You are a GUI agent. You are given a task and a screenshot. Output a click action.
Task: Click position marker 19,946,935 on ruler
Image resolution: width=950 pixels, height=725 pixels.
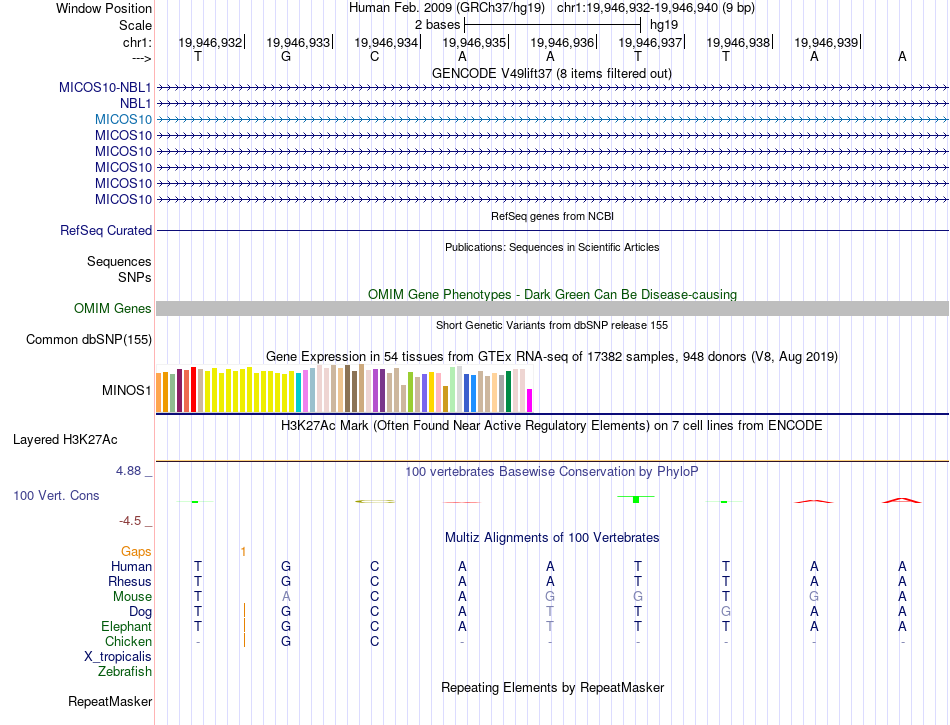pos(474,43)
